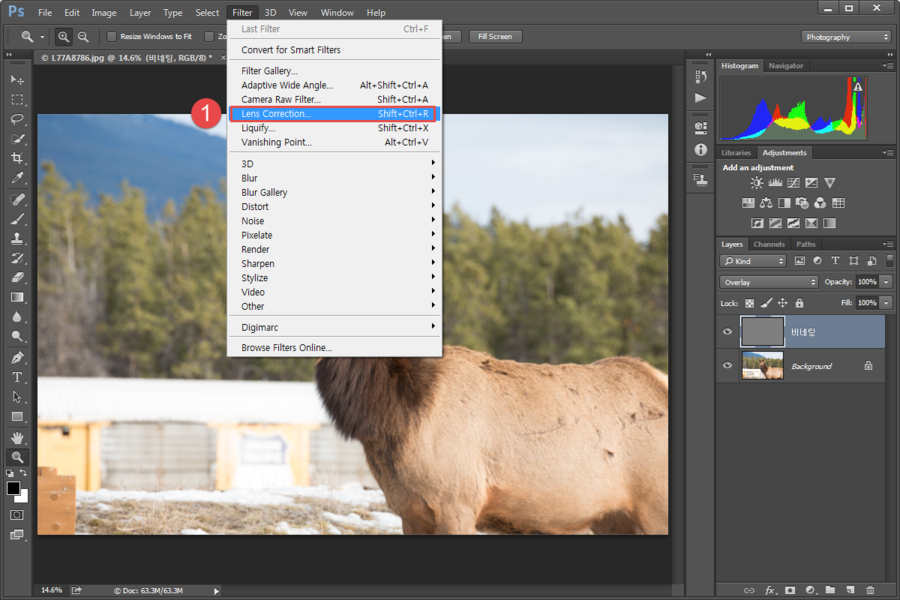
Task: Select the Path Selection tool
Action: [17, 397]
